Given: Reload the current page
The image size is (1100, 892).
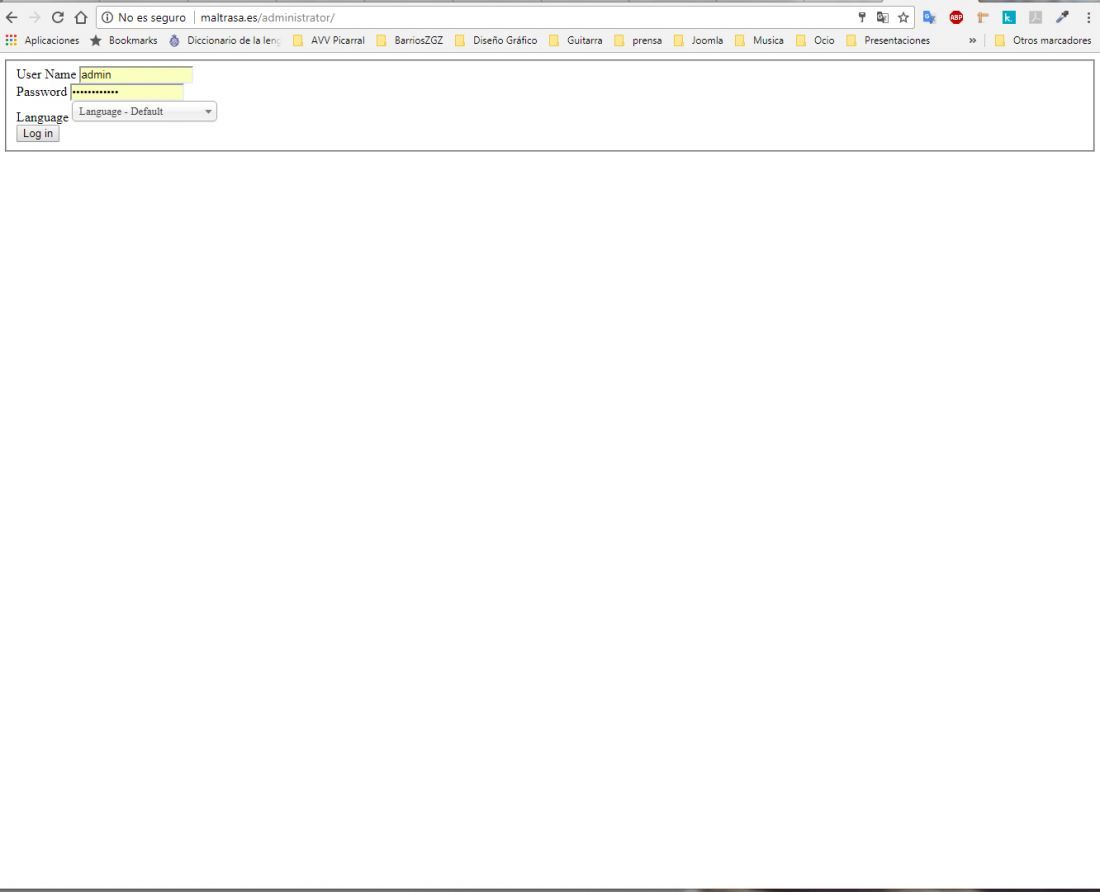Looking at the screenshot, I should click(58, 18).
